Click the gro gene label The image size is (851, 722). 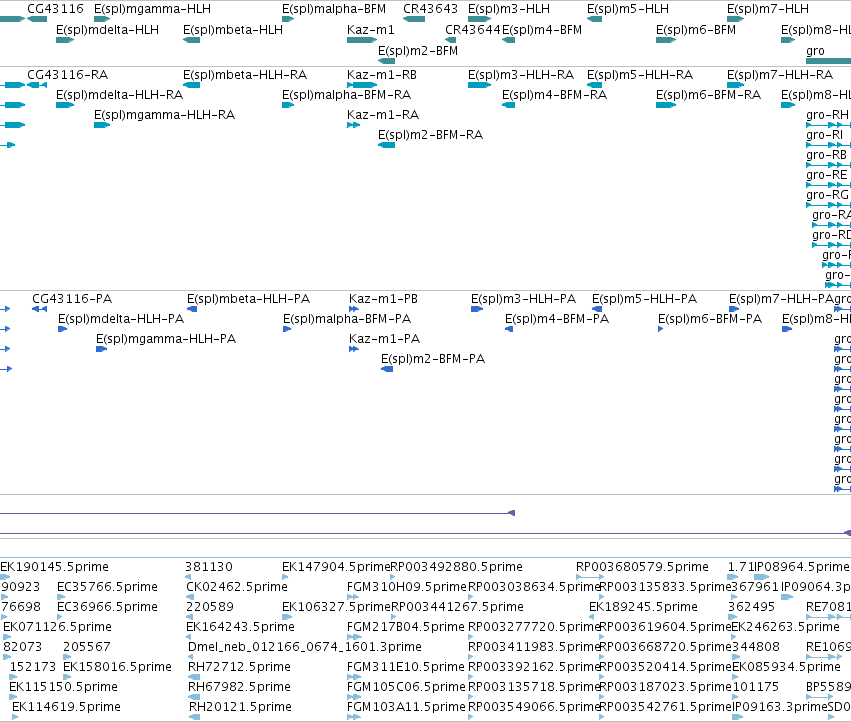[x=815, y=51]
